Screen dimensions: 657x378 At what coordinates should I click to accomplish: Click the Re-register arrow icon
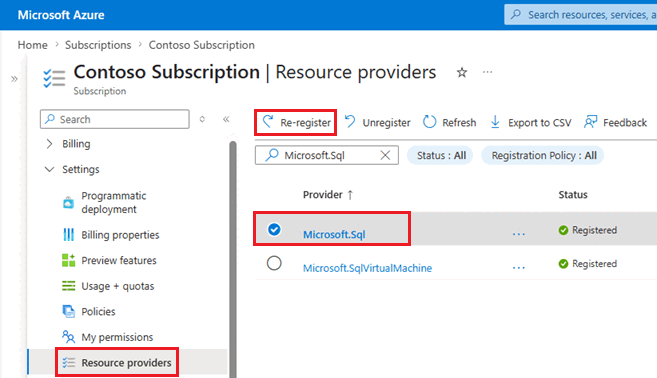[268, 122]
